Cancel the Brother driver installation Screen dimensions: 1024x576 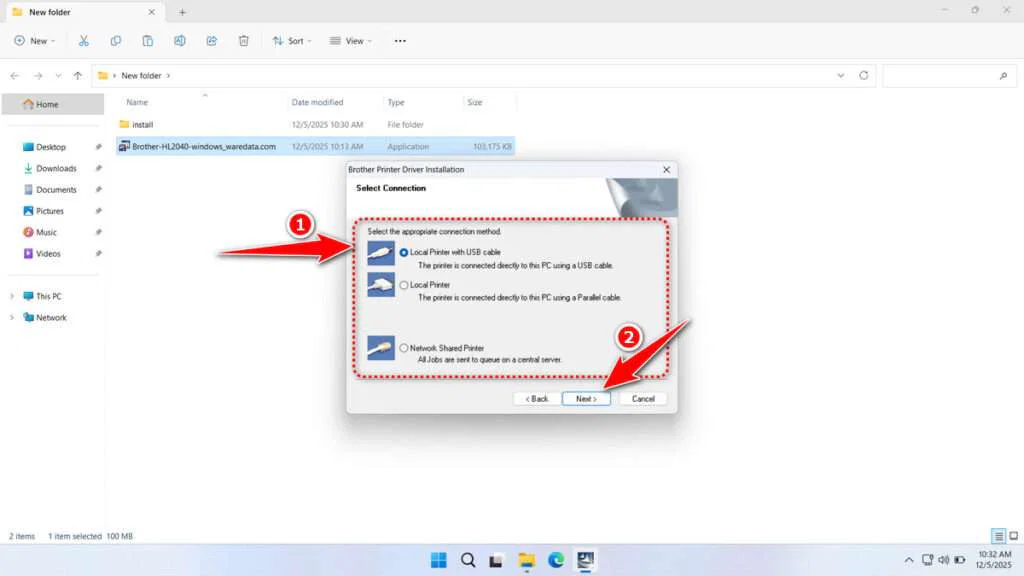[642, 397]
